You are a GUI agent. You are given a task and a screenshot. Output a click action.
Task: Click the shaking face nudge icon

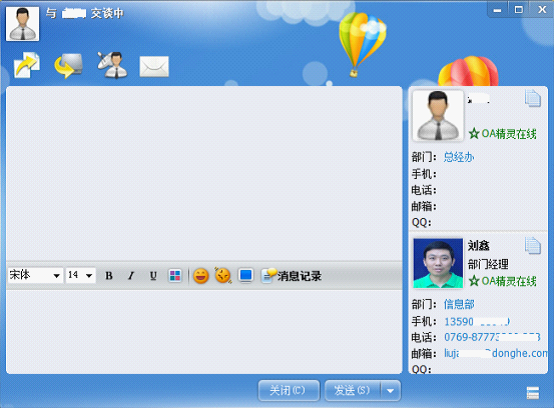point(223,275)
